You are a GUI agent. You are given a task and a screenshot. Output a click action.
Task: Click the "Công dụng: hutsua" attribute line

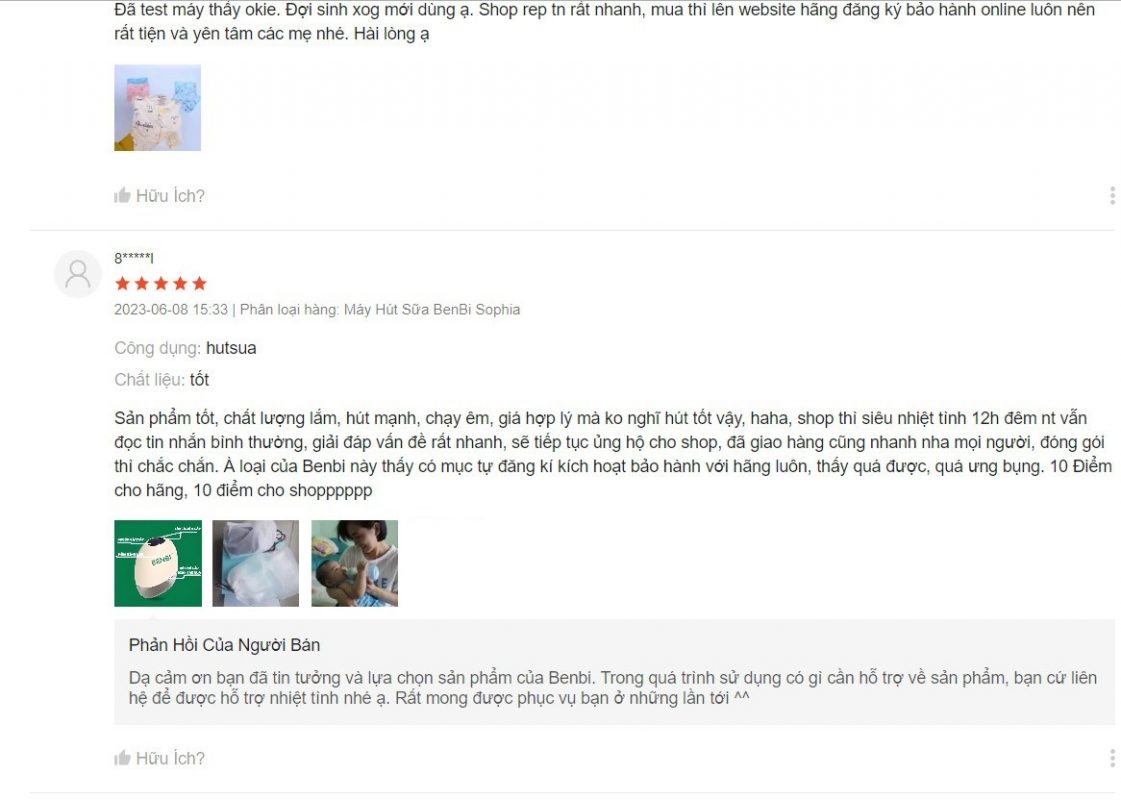tap(185, 348)
